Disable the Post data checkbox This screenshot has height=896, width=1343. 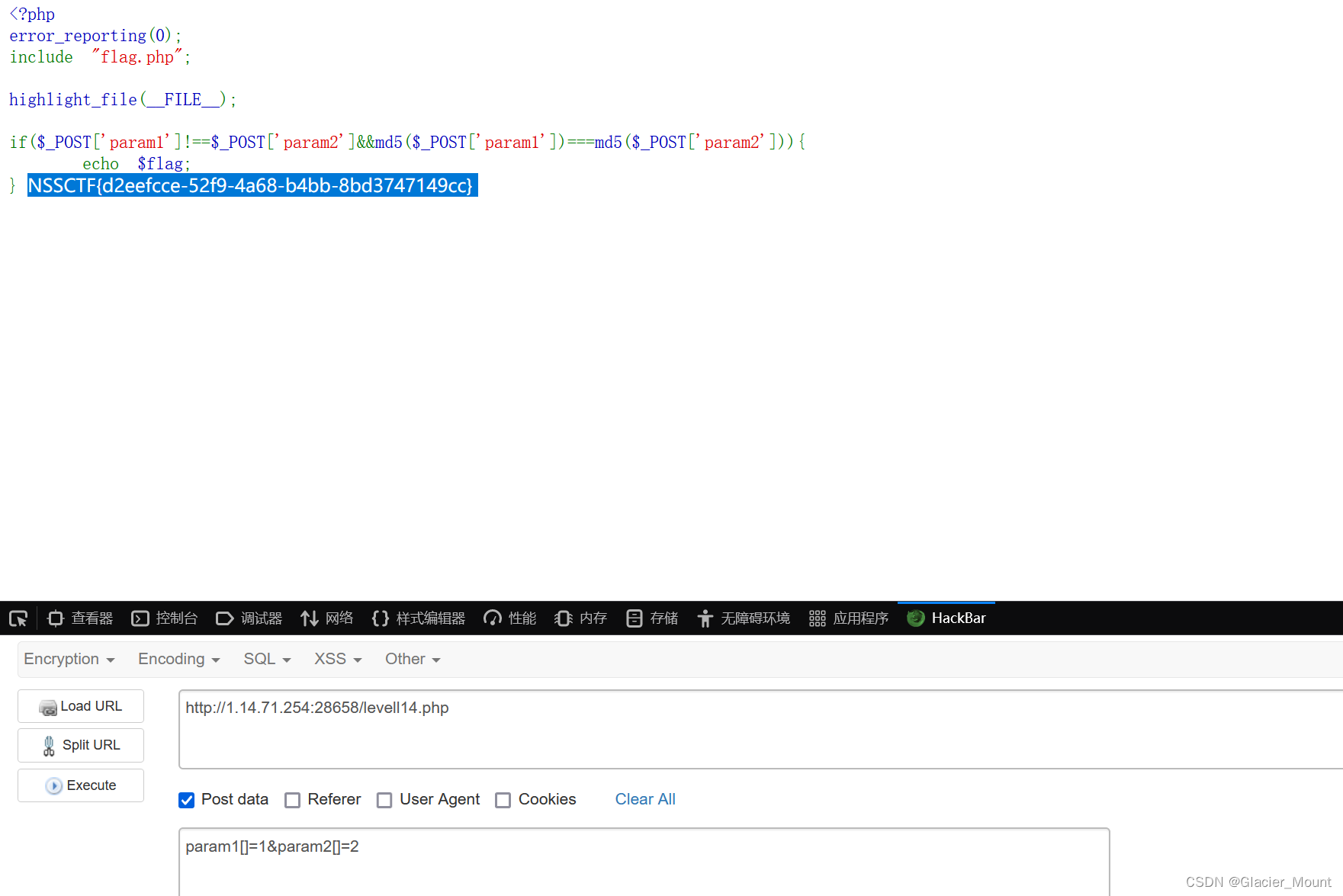point(186,800)
